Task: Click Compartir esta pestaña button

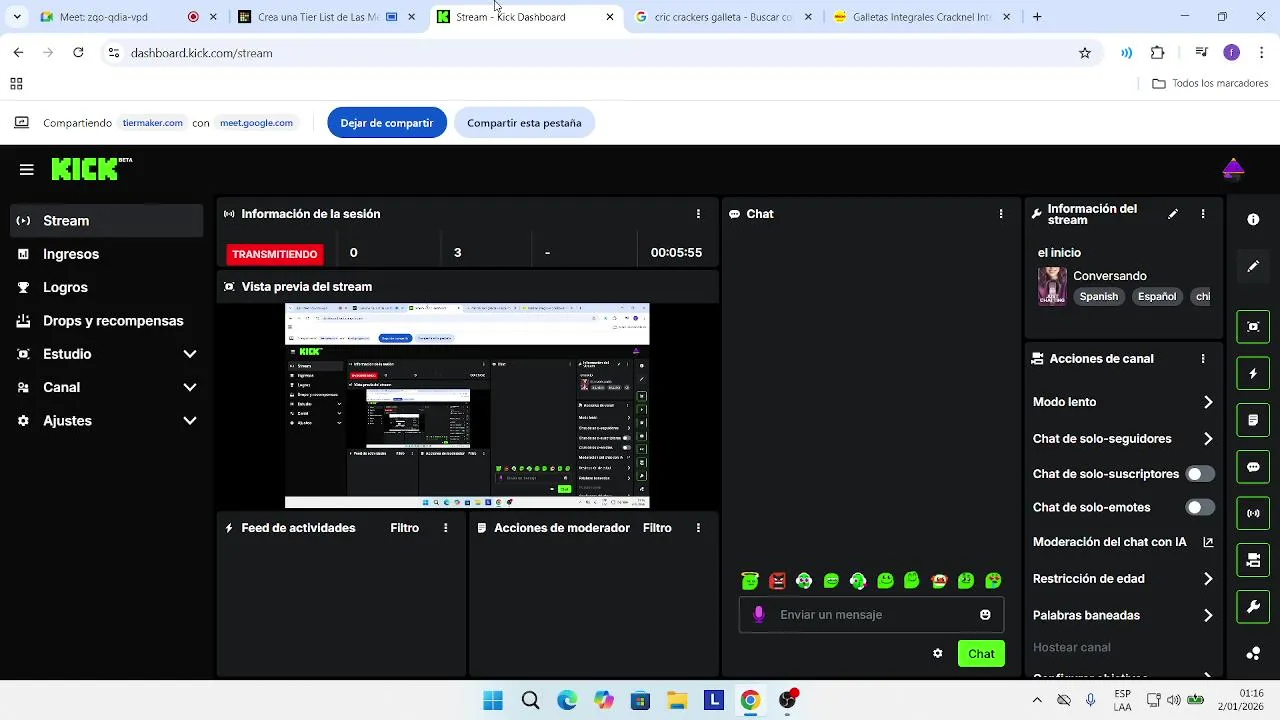Action: 524,123
